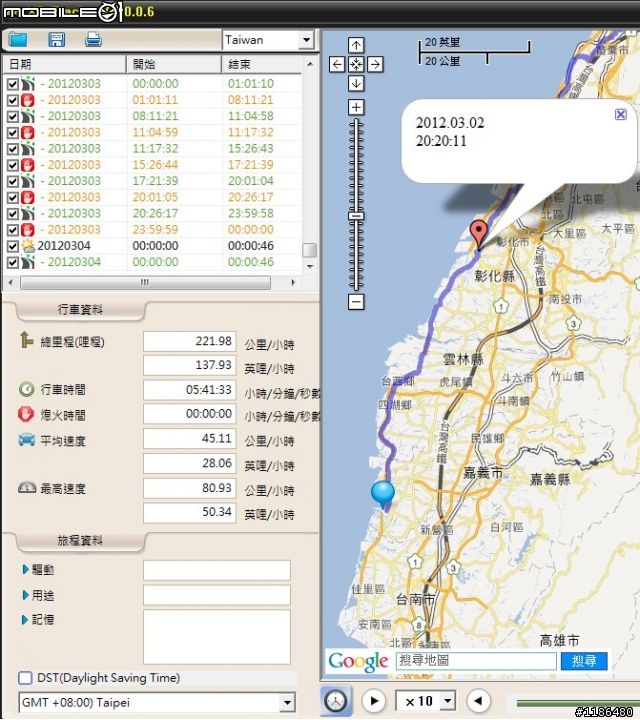
Task: Open the x10 playback speed dropdown
Action: [448, 701]
